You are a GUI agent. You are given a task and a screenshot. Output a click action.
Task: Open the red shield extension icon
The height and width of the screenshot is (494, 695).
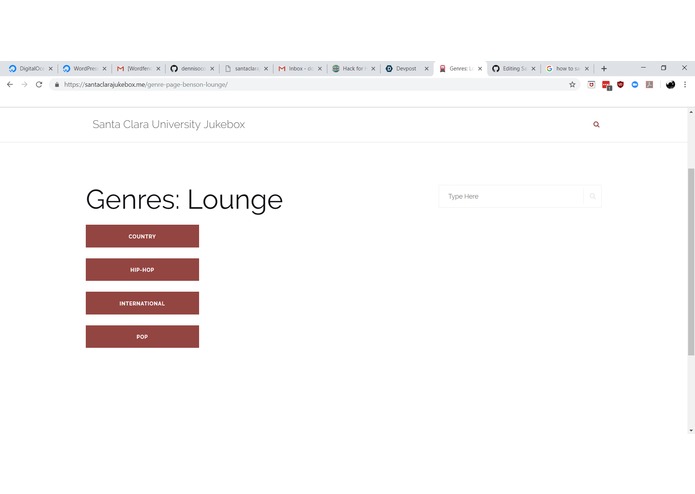[x=621, y=84]
